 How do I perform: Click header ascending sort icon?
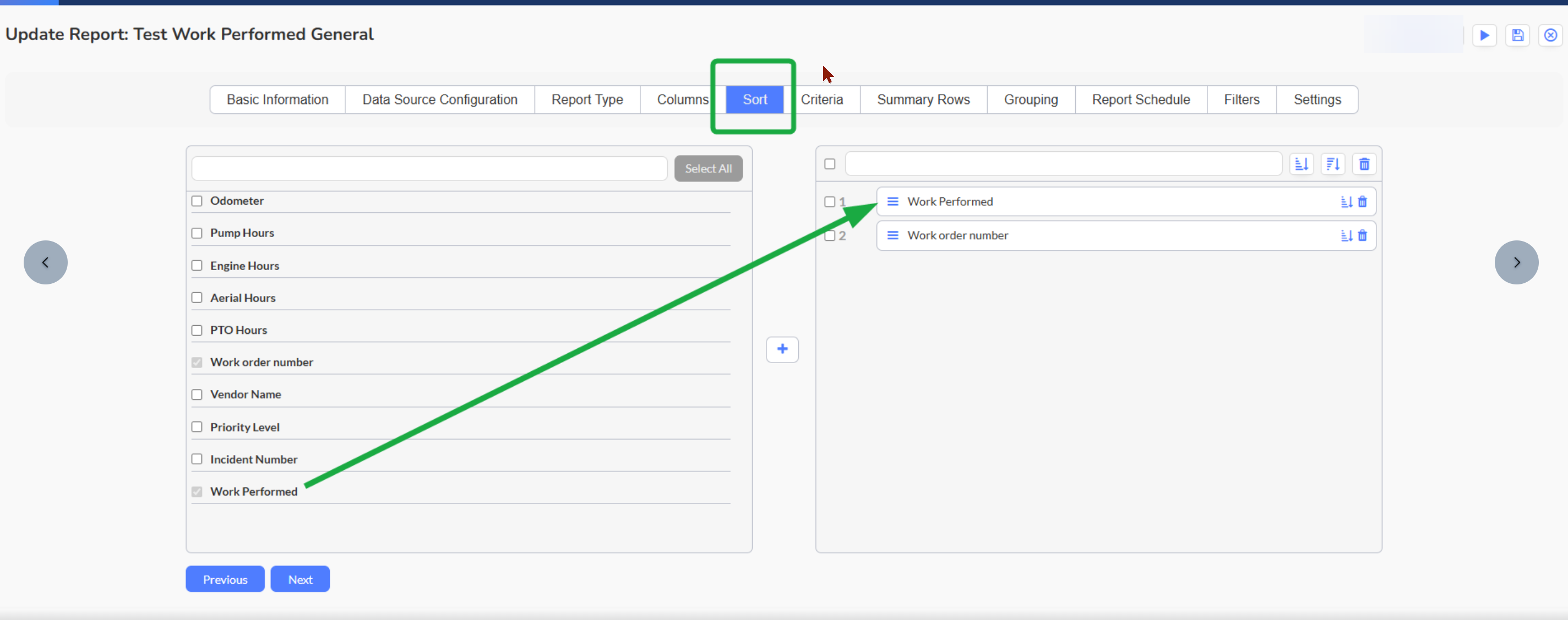(x=1301, y=164)
